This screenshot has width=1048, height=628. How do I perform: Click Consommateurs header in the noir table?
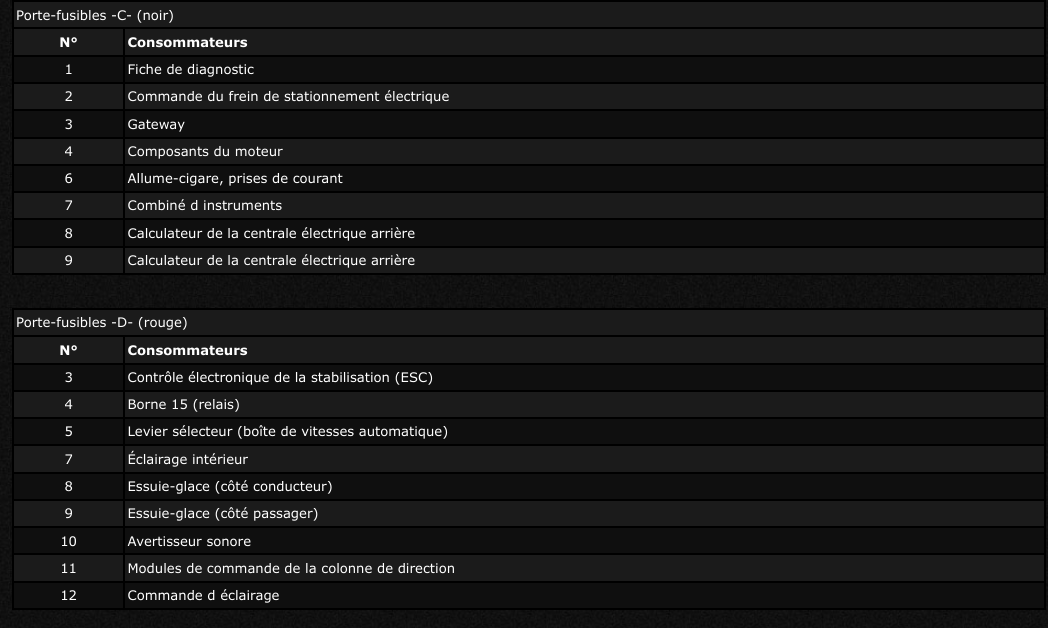[x=187, y=42]
